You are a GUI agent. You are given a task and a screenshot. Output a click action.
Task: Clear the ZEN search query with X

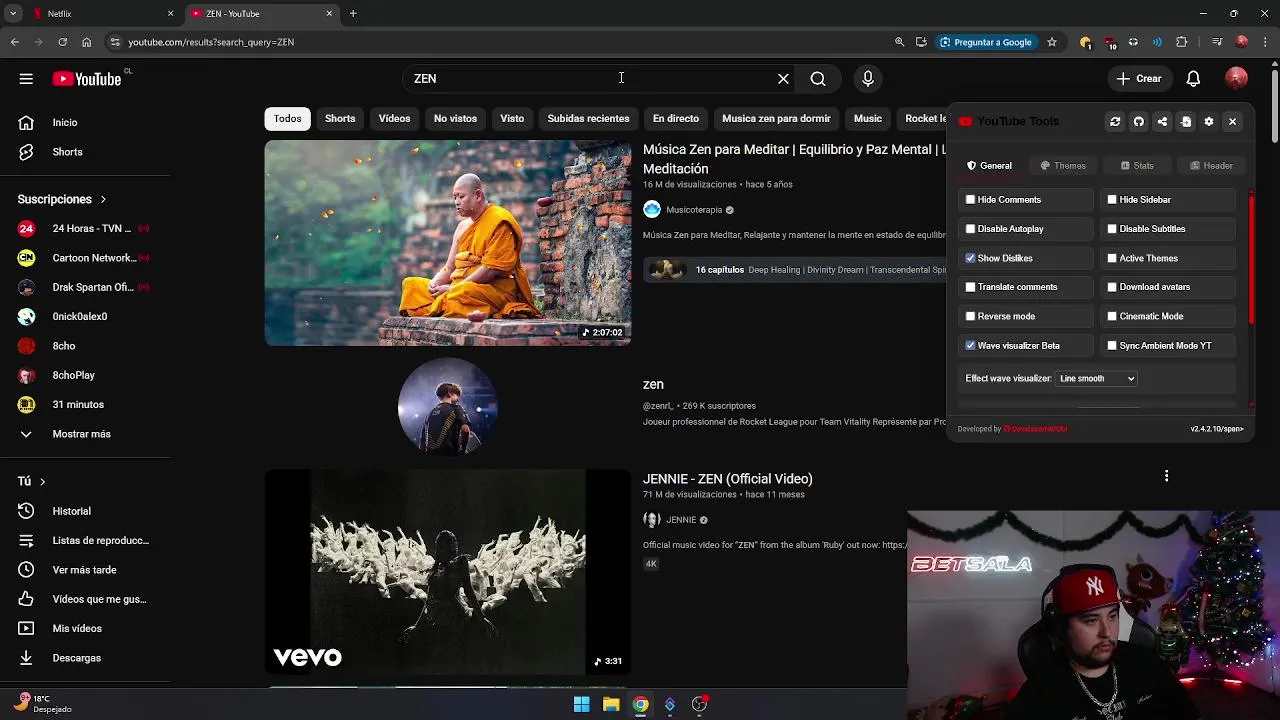(783, 79)
